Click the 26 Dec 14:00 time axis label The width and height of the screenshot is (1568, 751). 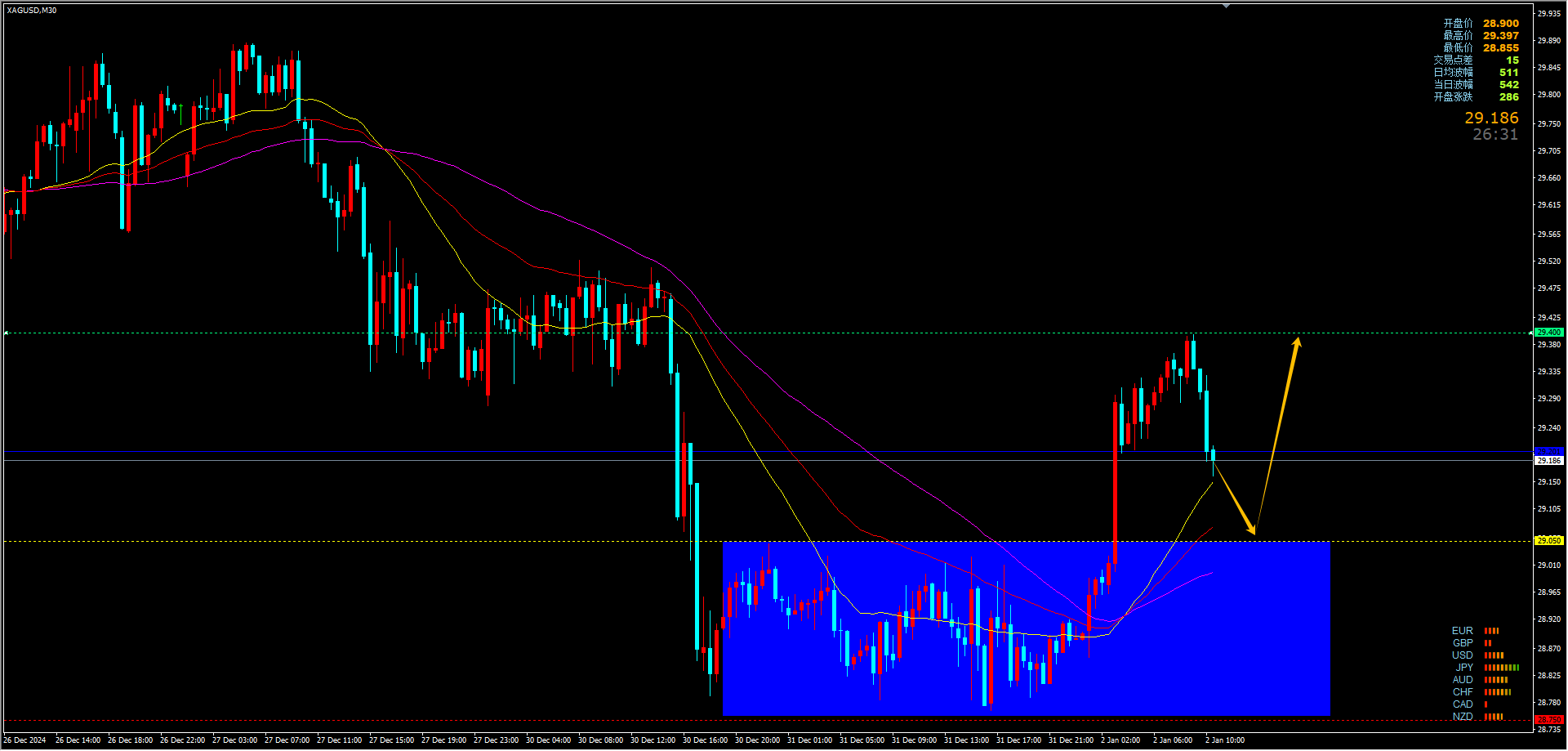coord(78,740)
